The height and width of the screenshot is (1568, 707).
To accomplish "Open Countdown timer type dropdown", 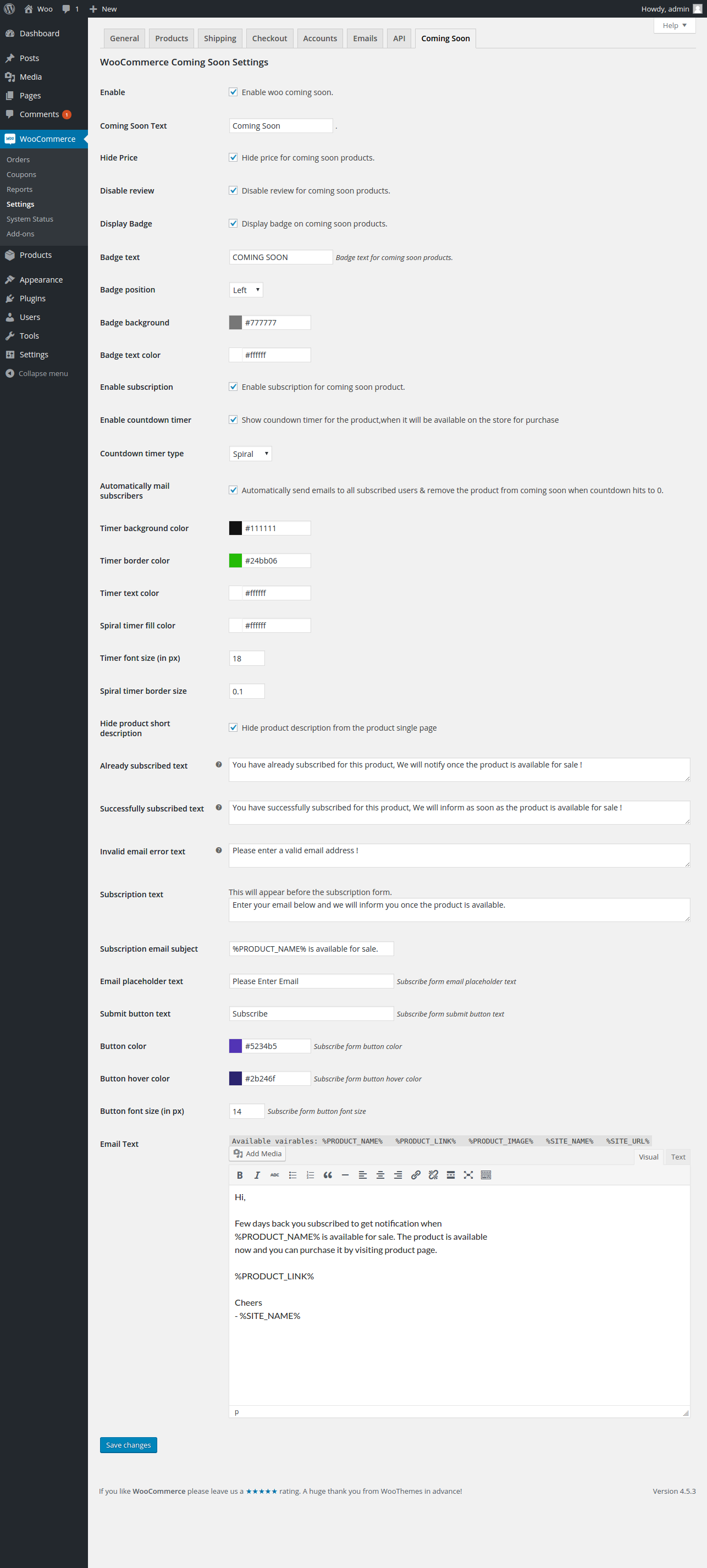I will click(250, 454).
